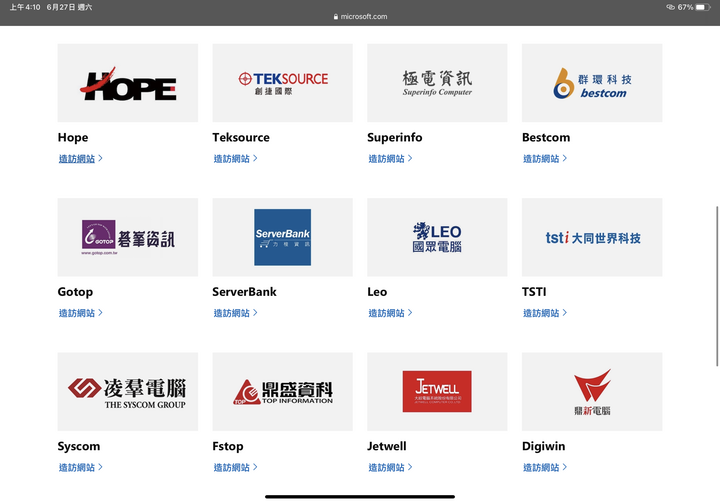Visit website link under Teksource
Screen dimensions: 720x503
pyautogui.click(x=235, y=158)
